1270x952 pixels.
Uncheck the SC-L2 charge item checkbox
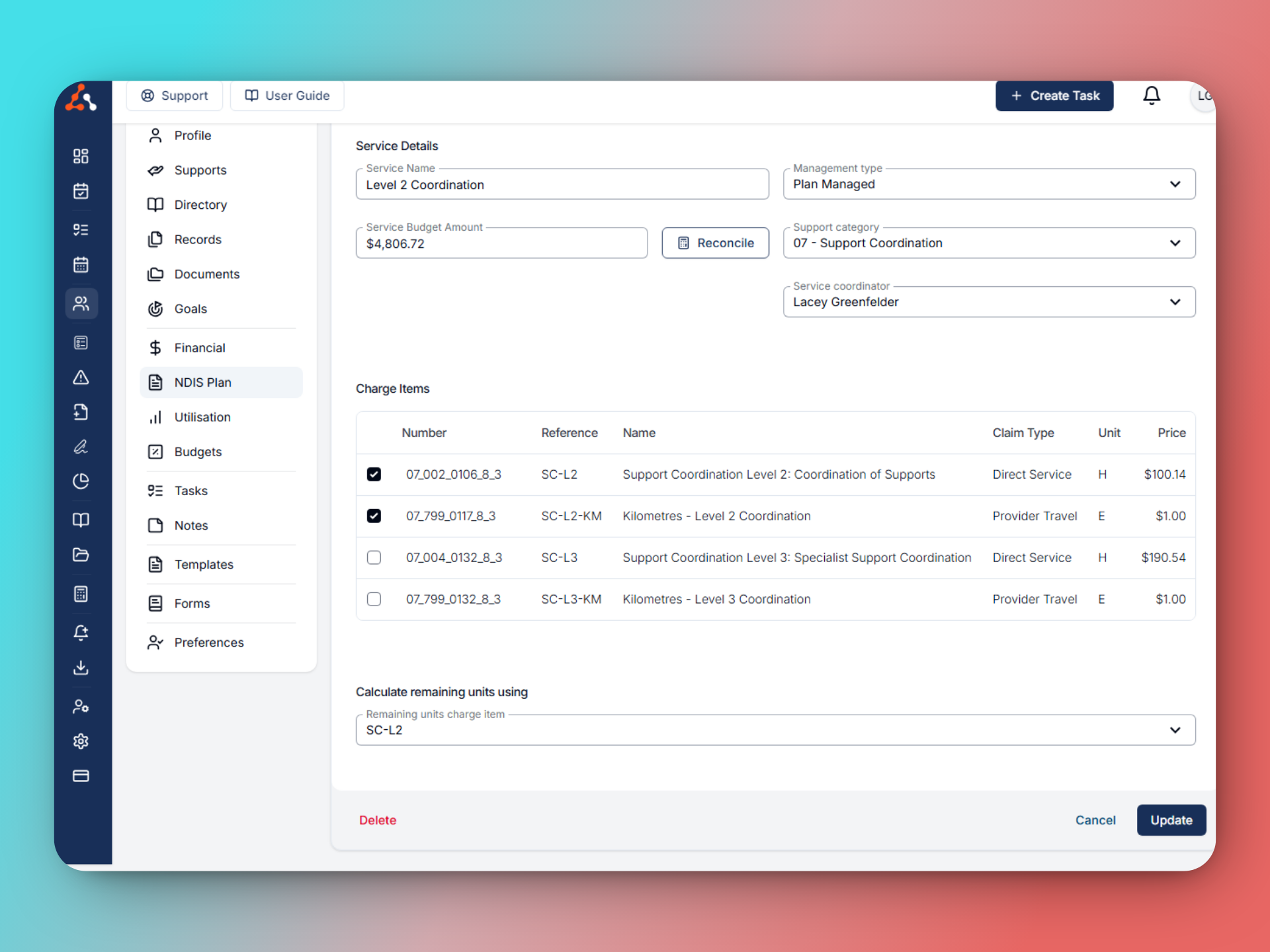point(374,474)
